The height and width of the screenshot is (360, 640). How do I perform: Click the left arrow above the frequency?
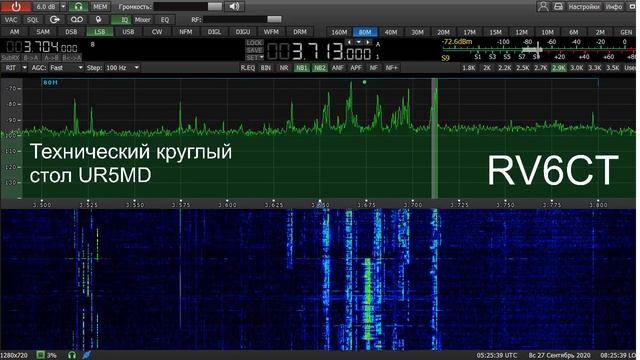coord(349,42)
